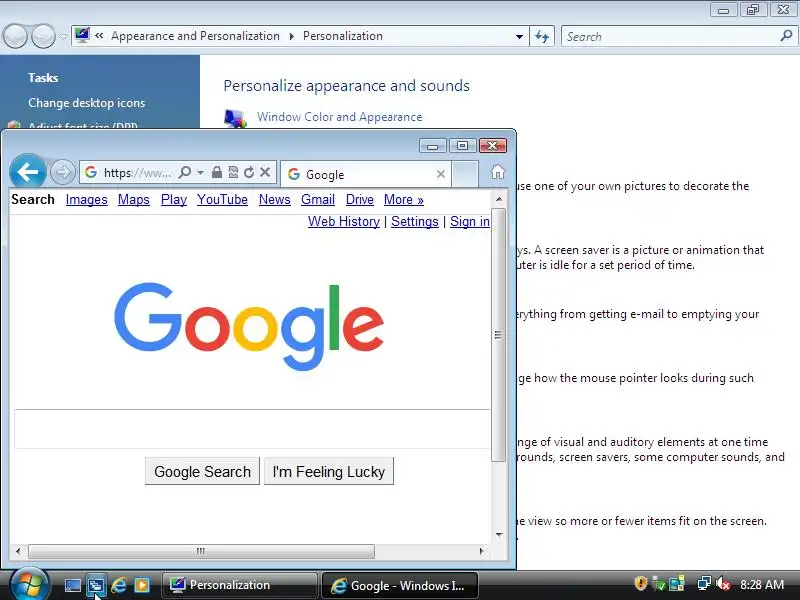The image size is (800, 600).
Task: Refresh the Google page in IE
Action: pos(249,172)
